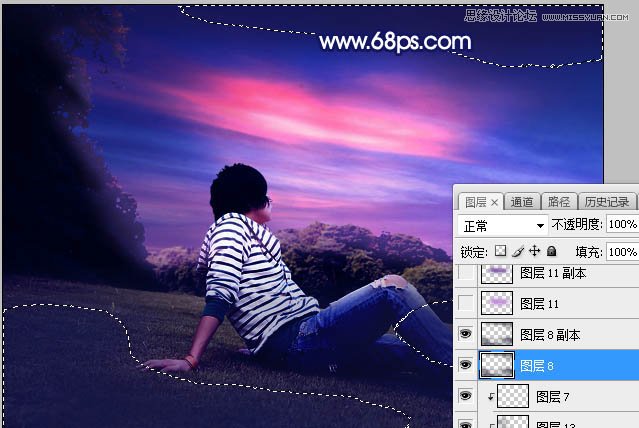Click the 锁定 label
The image size is (639, 428).
tap(474, 252)
